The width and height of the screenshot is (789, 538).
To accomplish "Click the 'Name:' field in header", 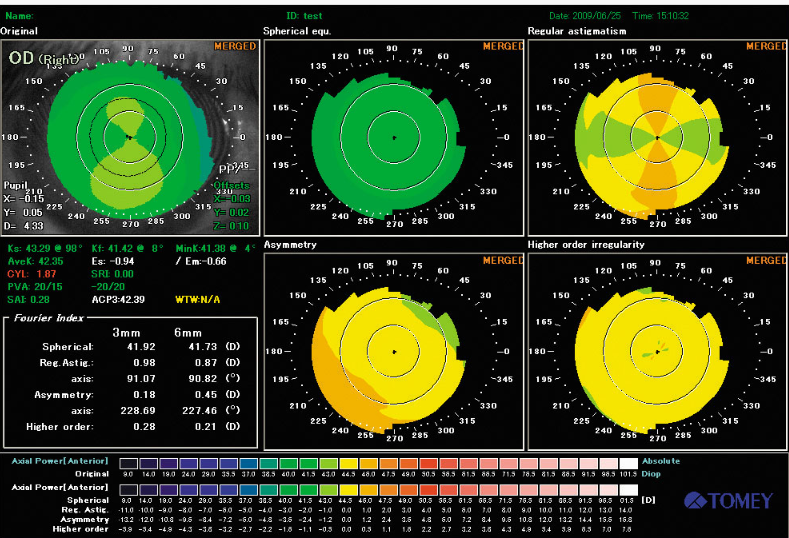I will click(20, 16).
